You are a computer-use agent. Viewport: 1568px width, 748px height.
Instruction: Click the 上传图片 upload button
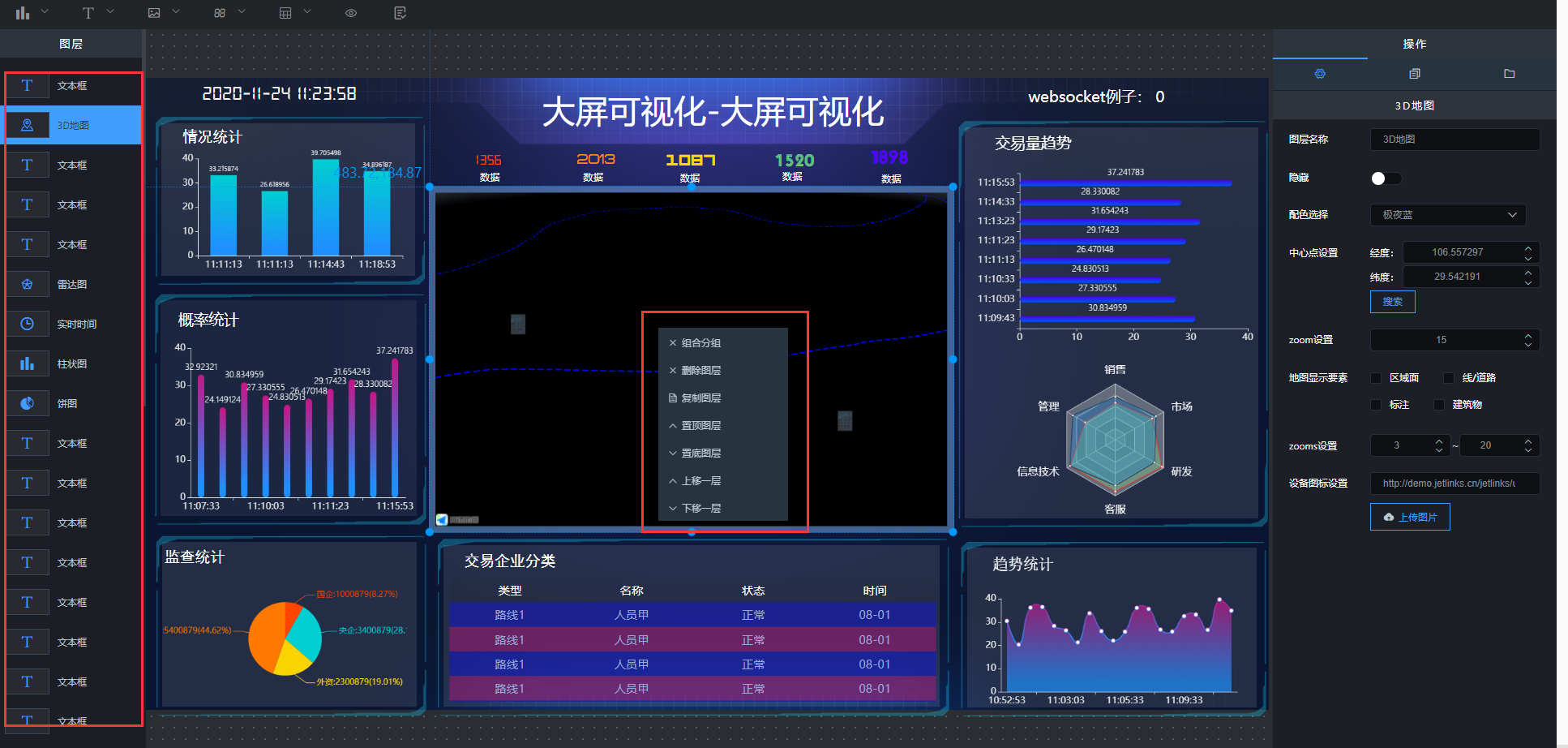pyautogui.click(x=1410, y=517)
